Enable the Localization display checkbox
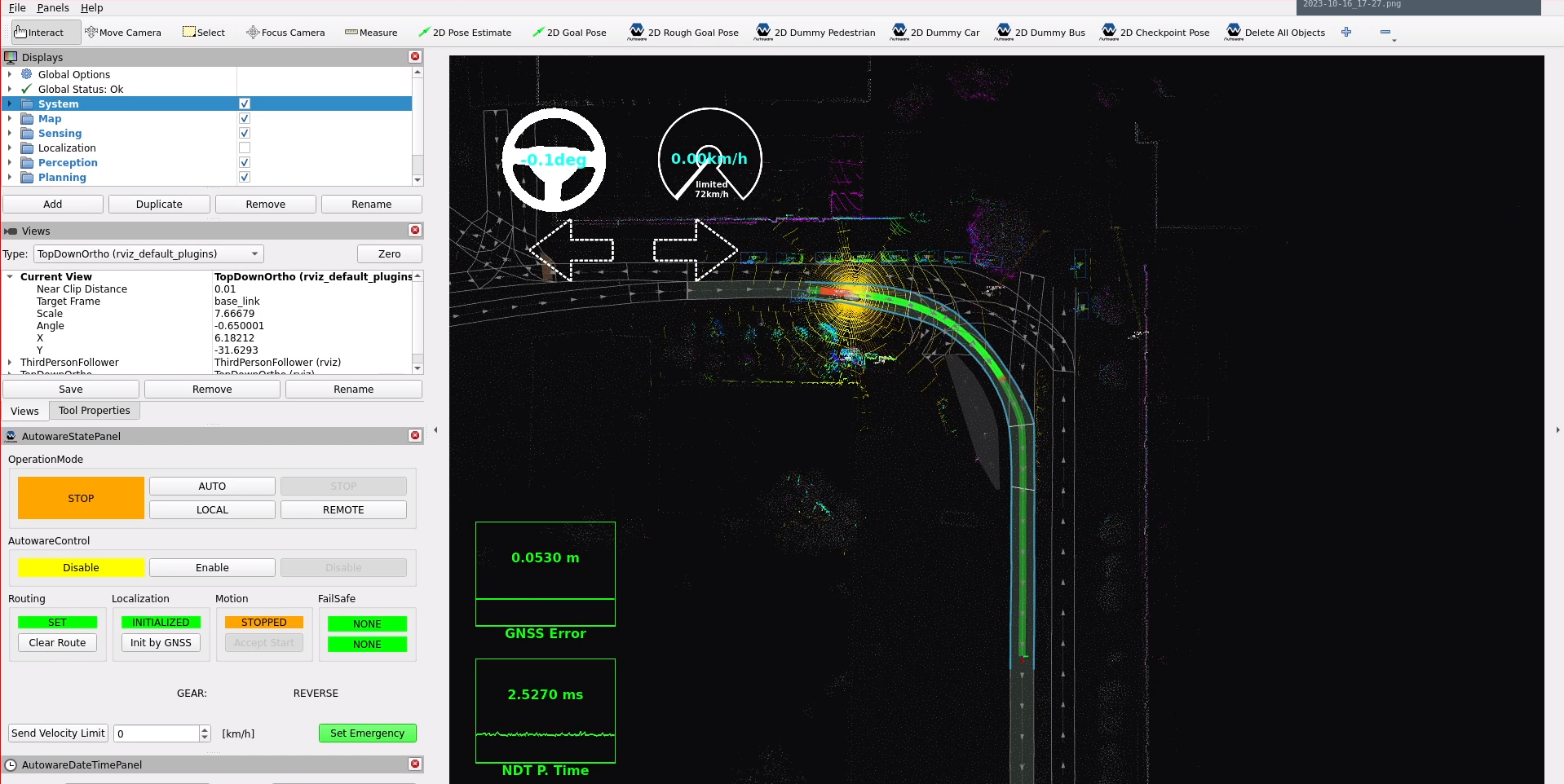1564x784 pixels. tap(245, 148)
